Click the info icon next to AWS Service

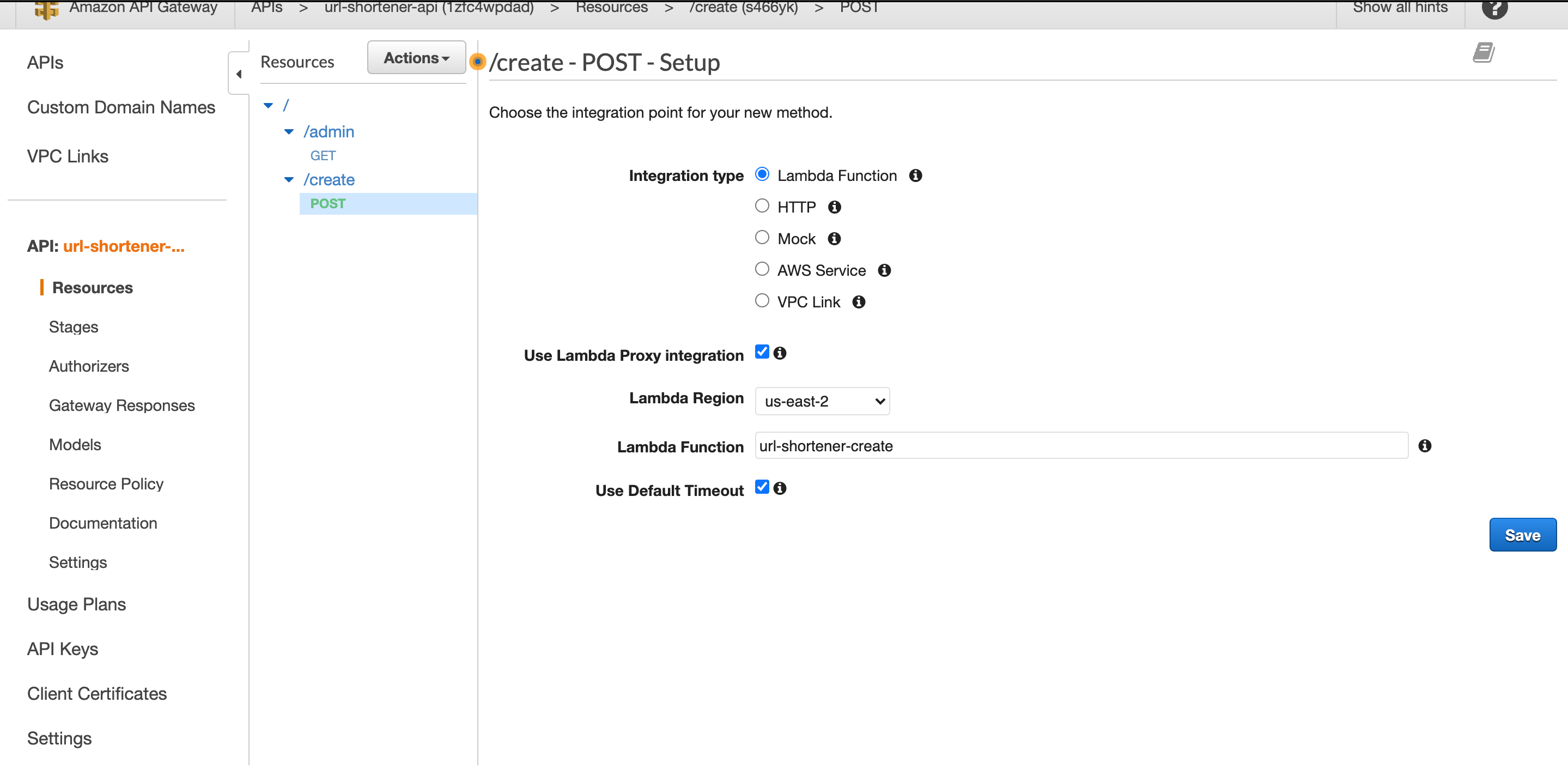[x=885, y=270]
